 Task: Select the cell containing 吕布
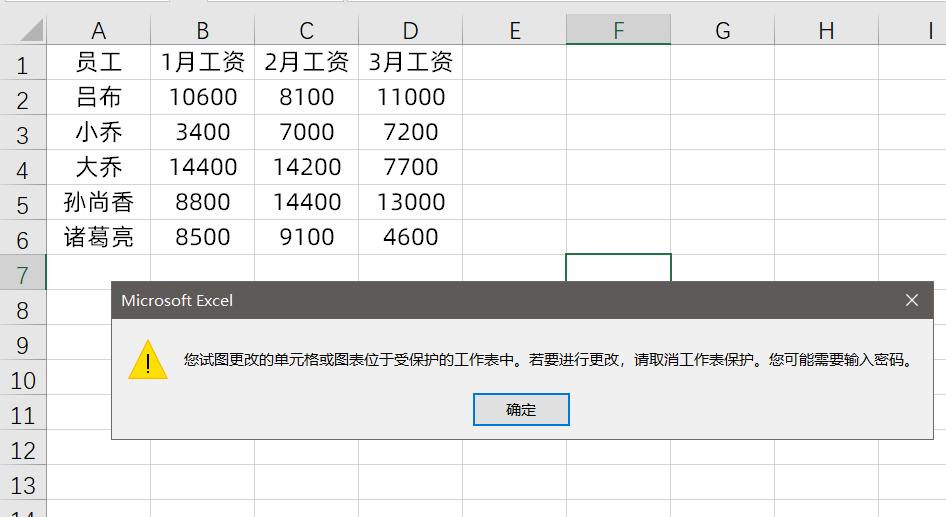[x=99, y=97]
